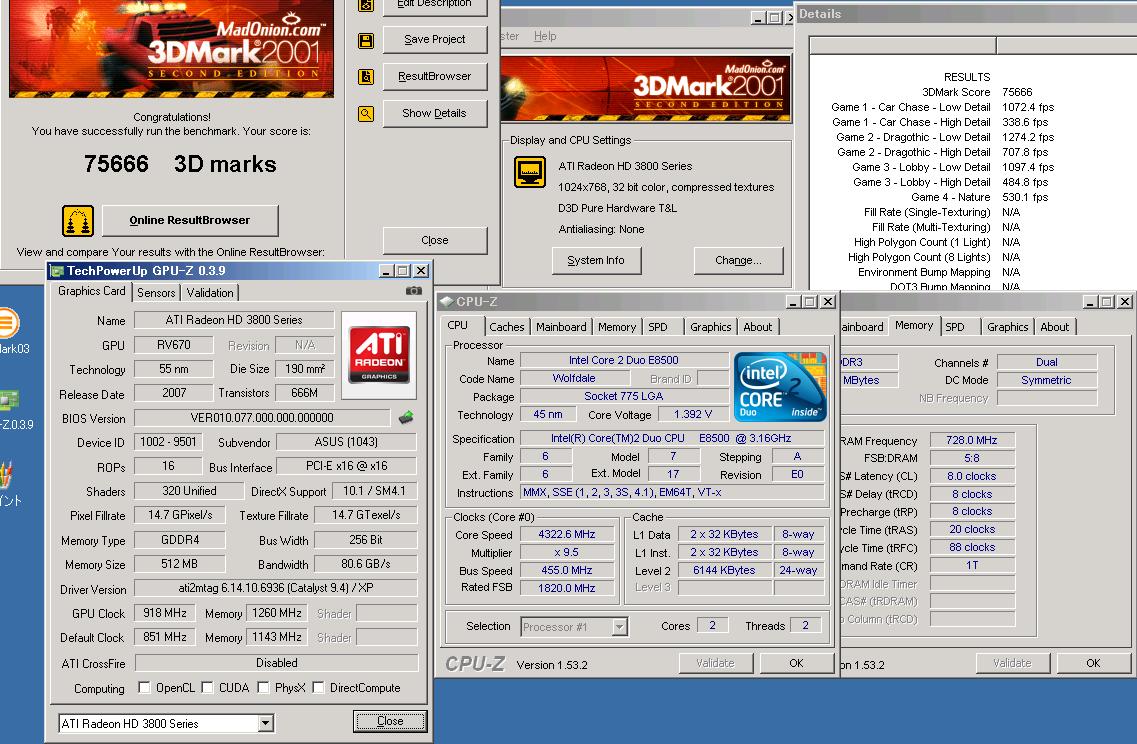Click OK in the front CPU-Z window
The height and width of the screenshot is (744, 1137).
796,663
